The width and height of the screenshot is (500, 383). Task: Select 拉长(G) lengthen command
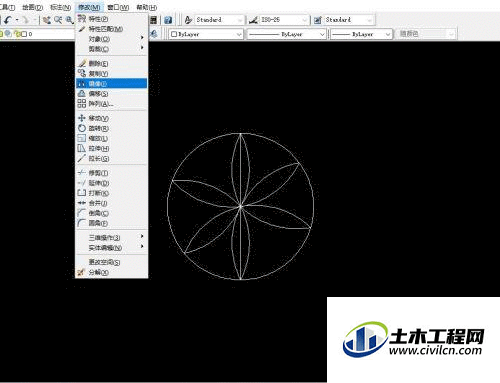click(112, 158)
